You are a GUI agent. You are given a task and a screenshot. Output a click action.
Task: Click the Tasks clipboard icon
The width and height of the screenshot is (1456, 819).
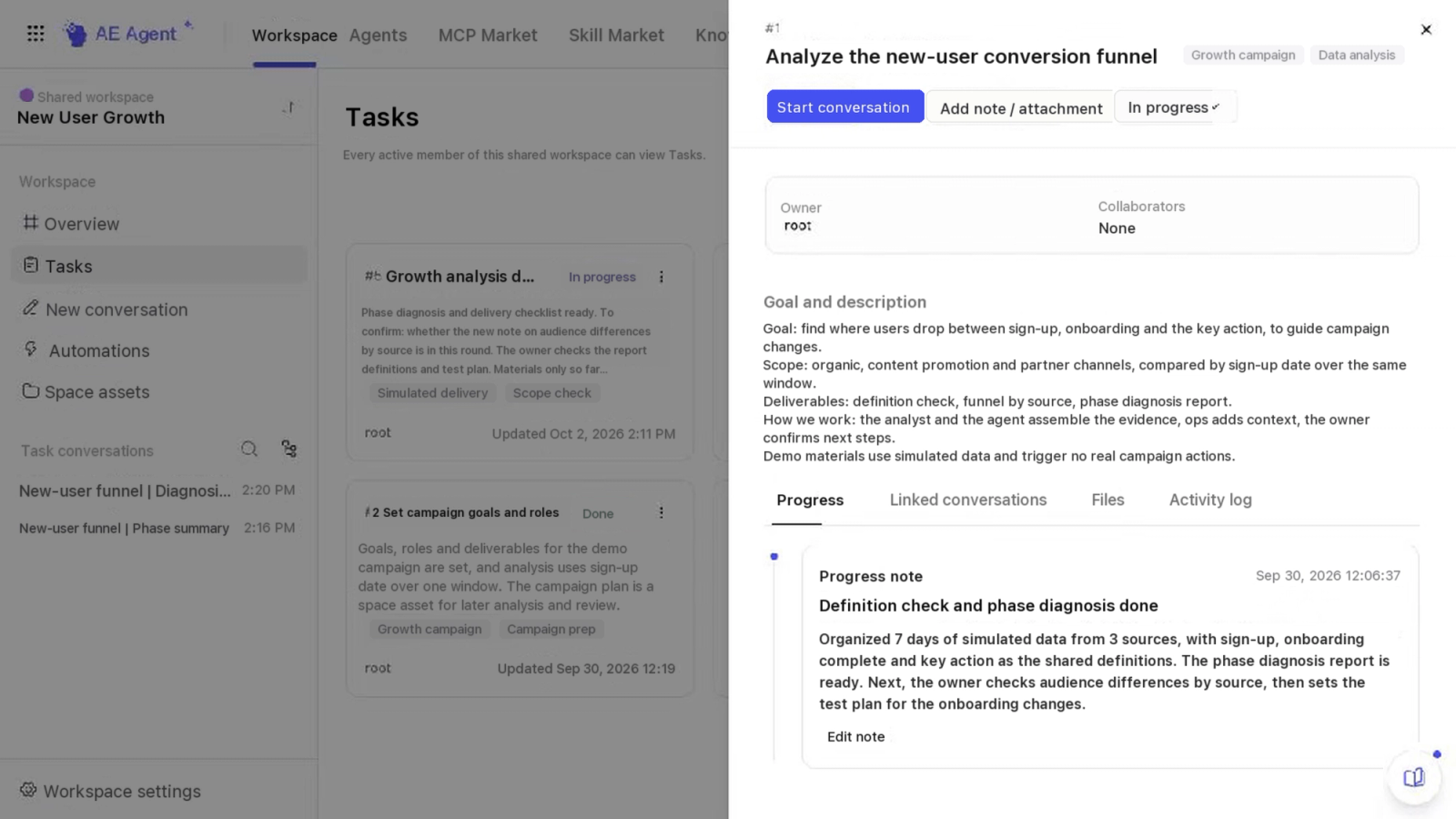(x=31, y=265)
